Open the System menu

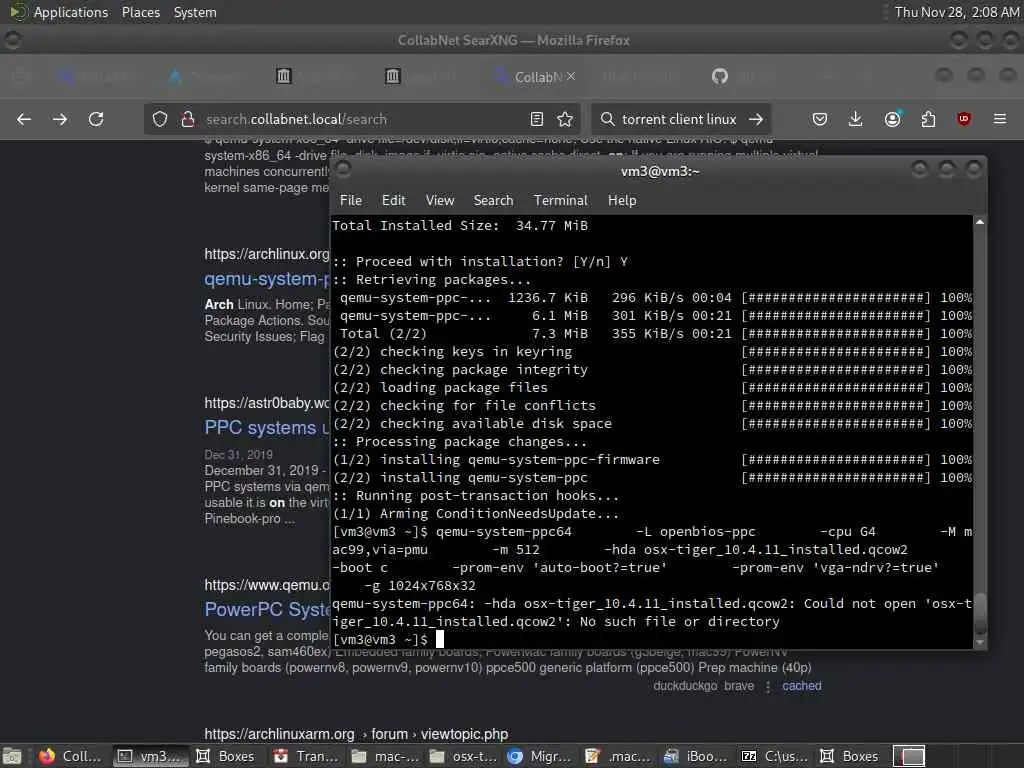195,12
